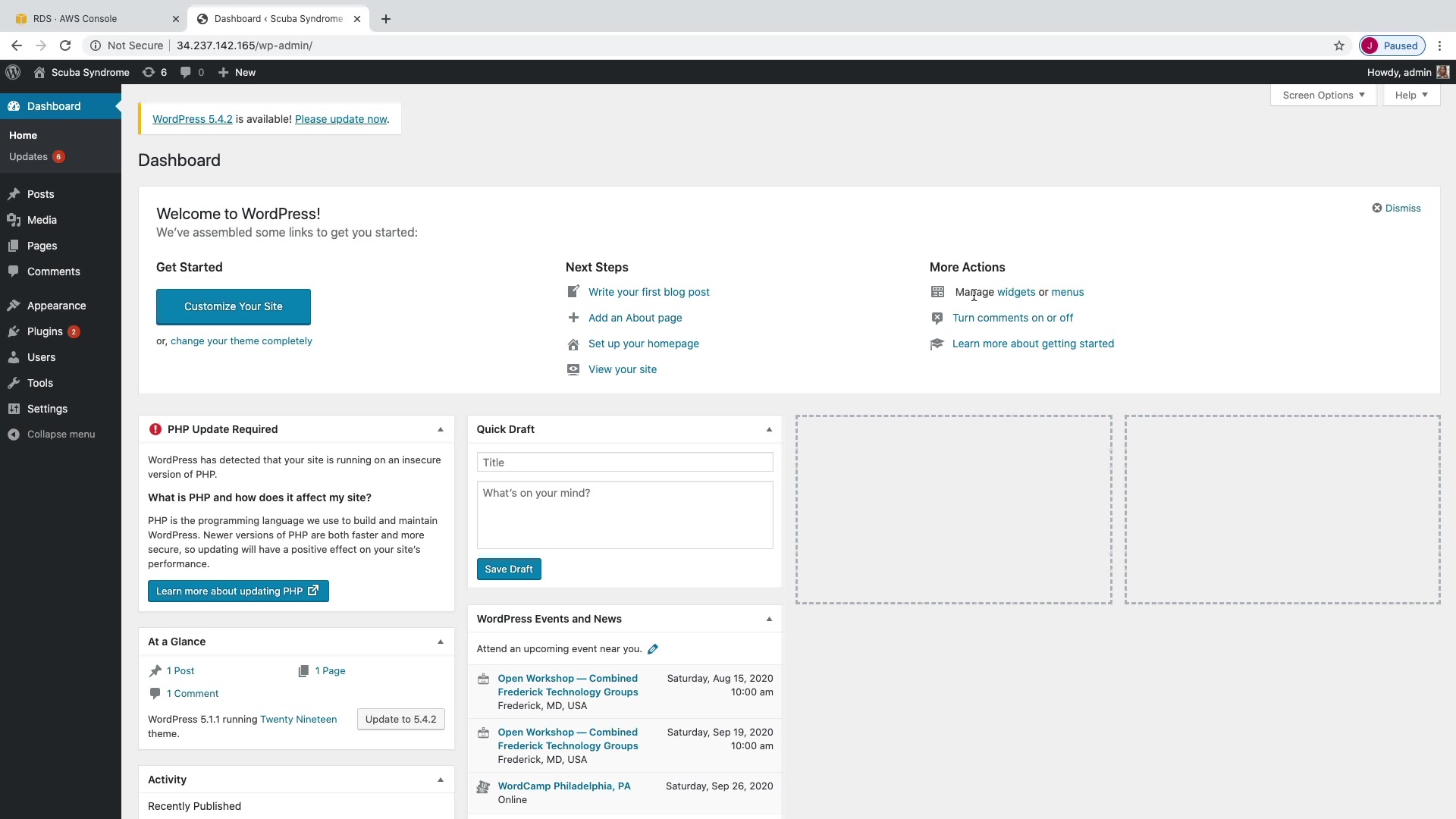Click the WordPress logo in admin bar
This screenshot has height=819, width=1456.
coord(13,72)
